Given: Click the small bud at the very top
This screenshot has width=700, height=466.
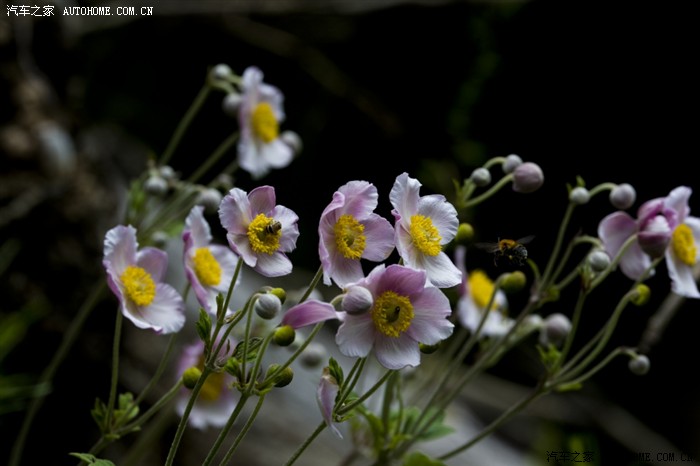Looking at the screenshot, I should [x=221, y=73].
